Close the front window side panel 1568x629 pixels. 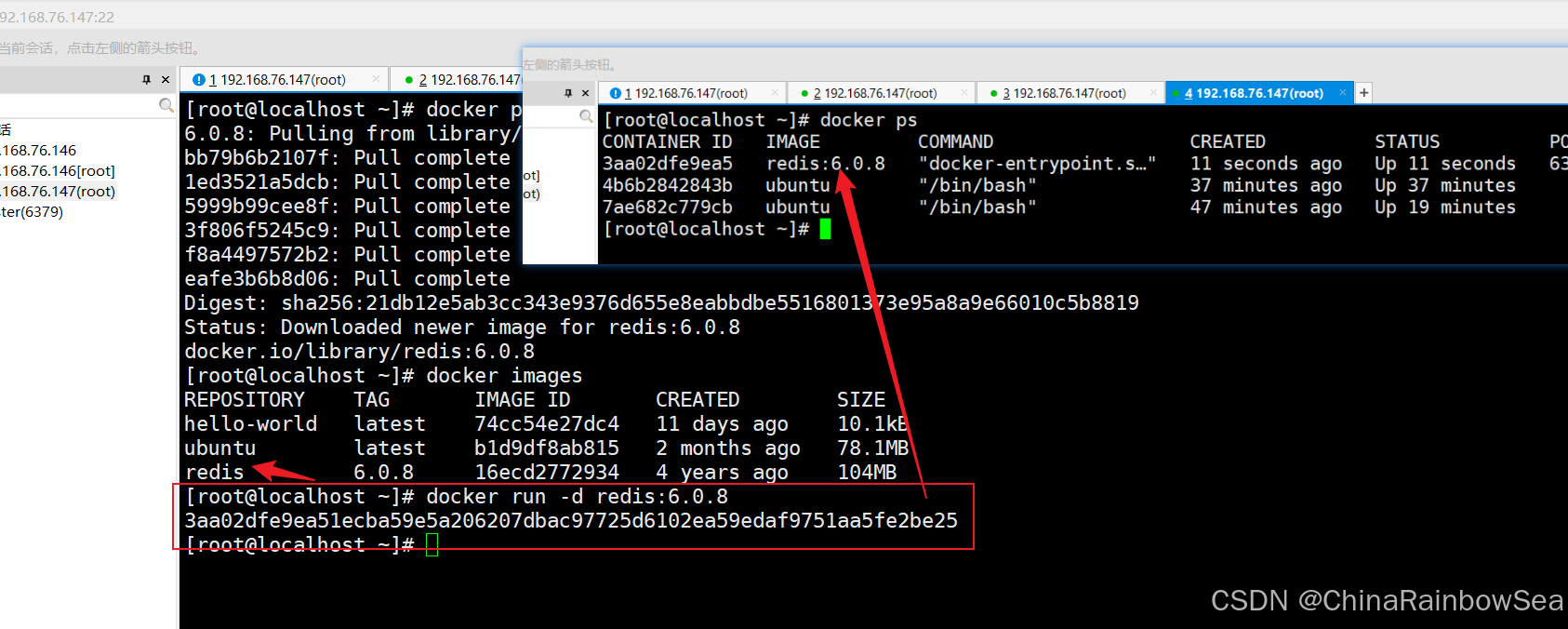(585, 93)
